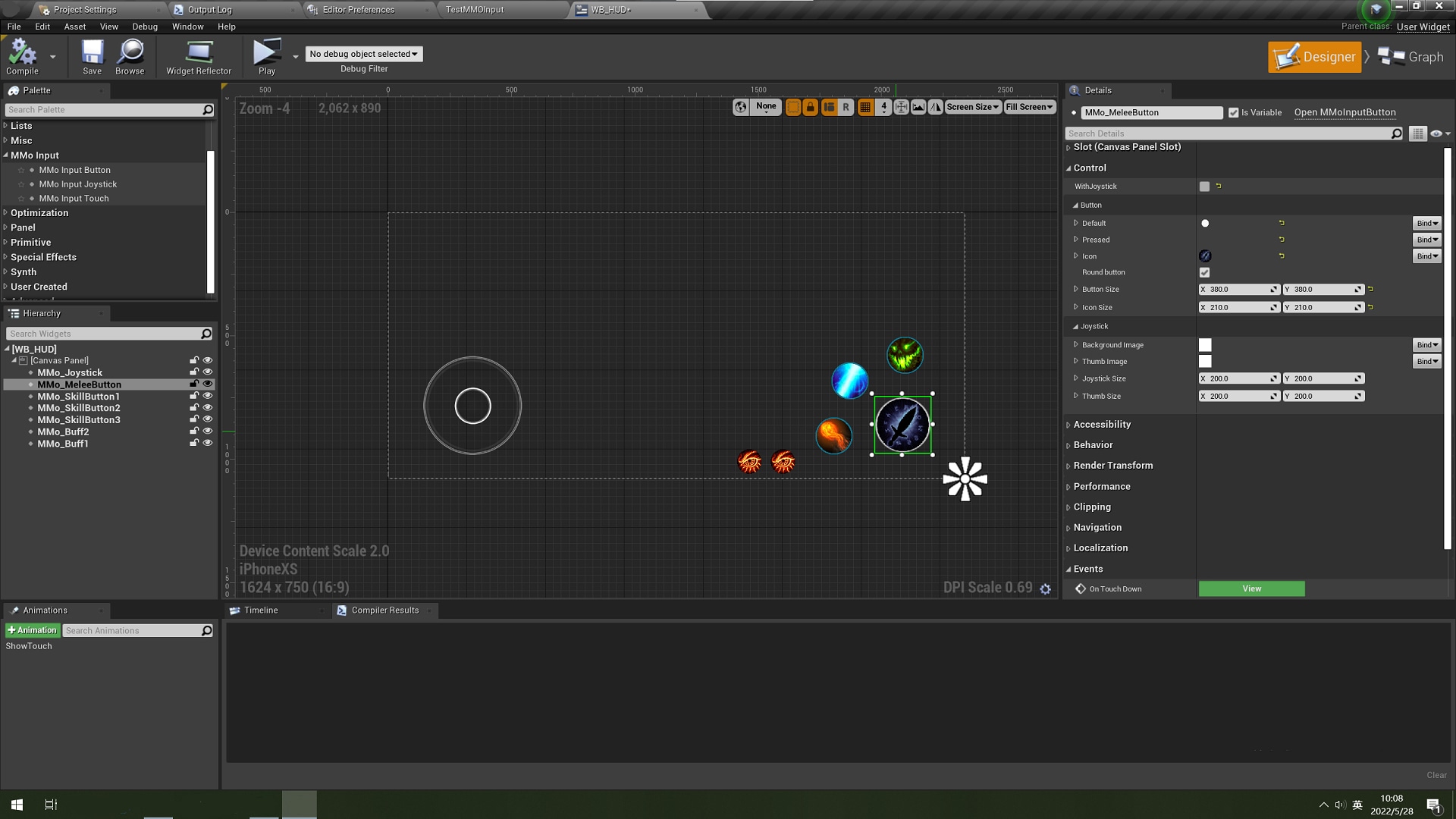Switch to Graph mode
This screenshot has width=1456, height=819.
coord(1411,57)
